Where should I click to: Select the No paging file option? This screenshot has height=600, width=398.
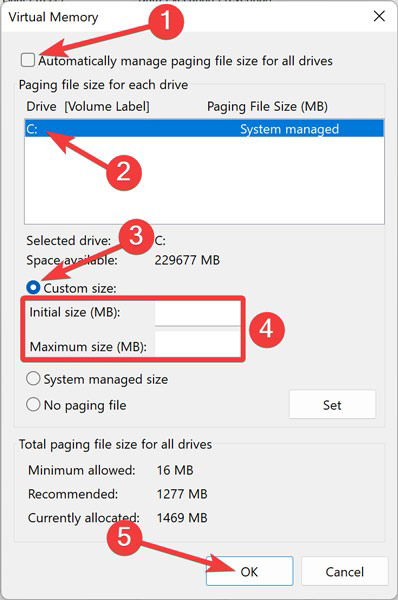click(33, 404)
